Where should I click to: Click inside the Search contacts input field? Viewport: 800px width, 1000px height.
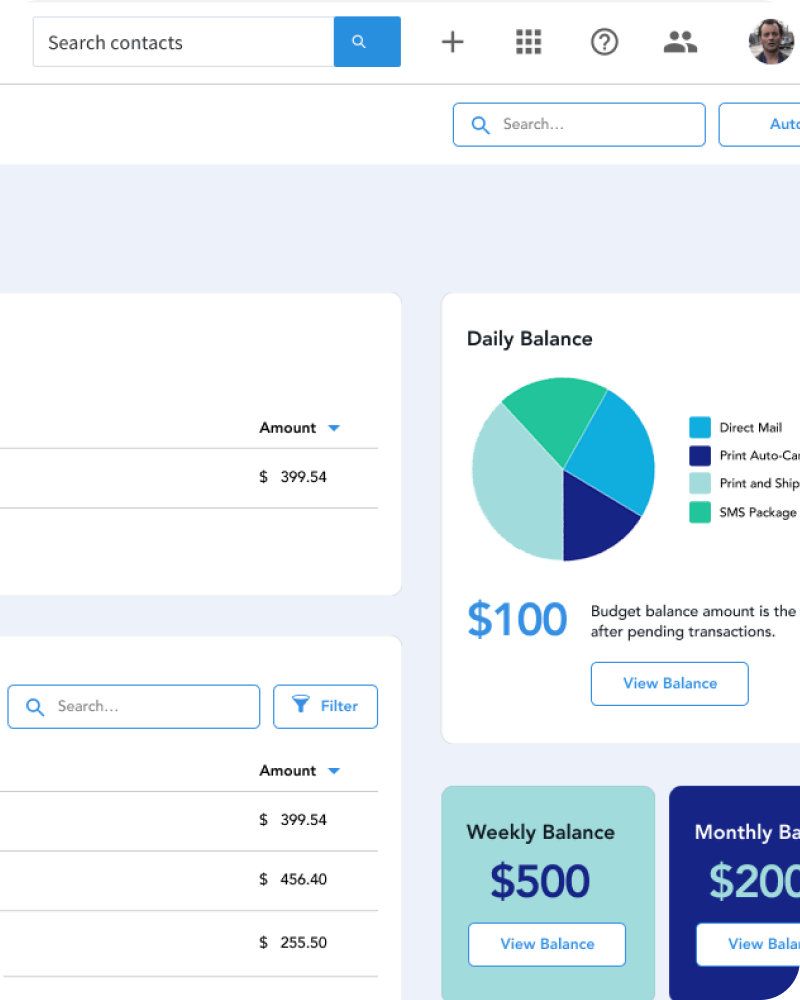point(183,42)
